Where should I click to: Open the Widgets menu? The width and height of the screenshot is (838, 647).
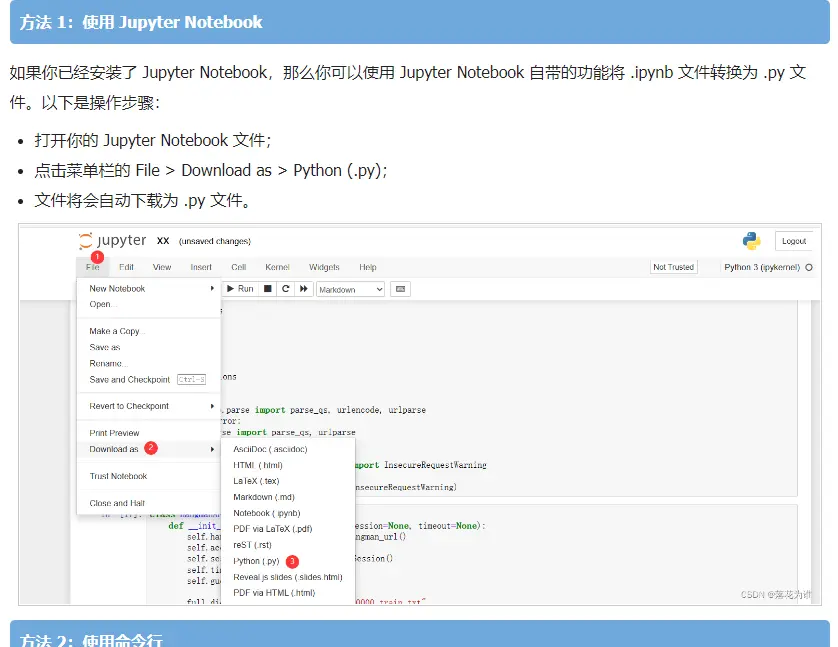click(324, 267)
